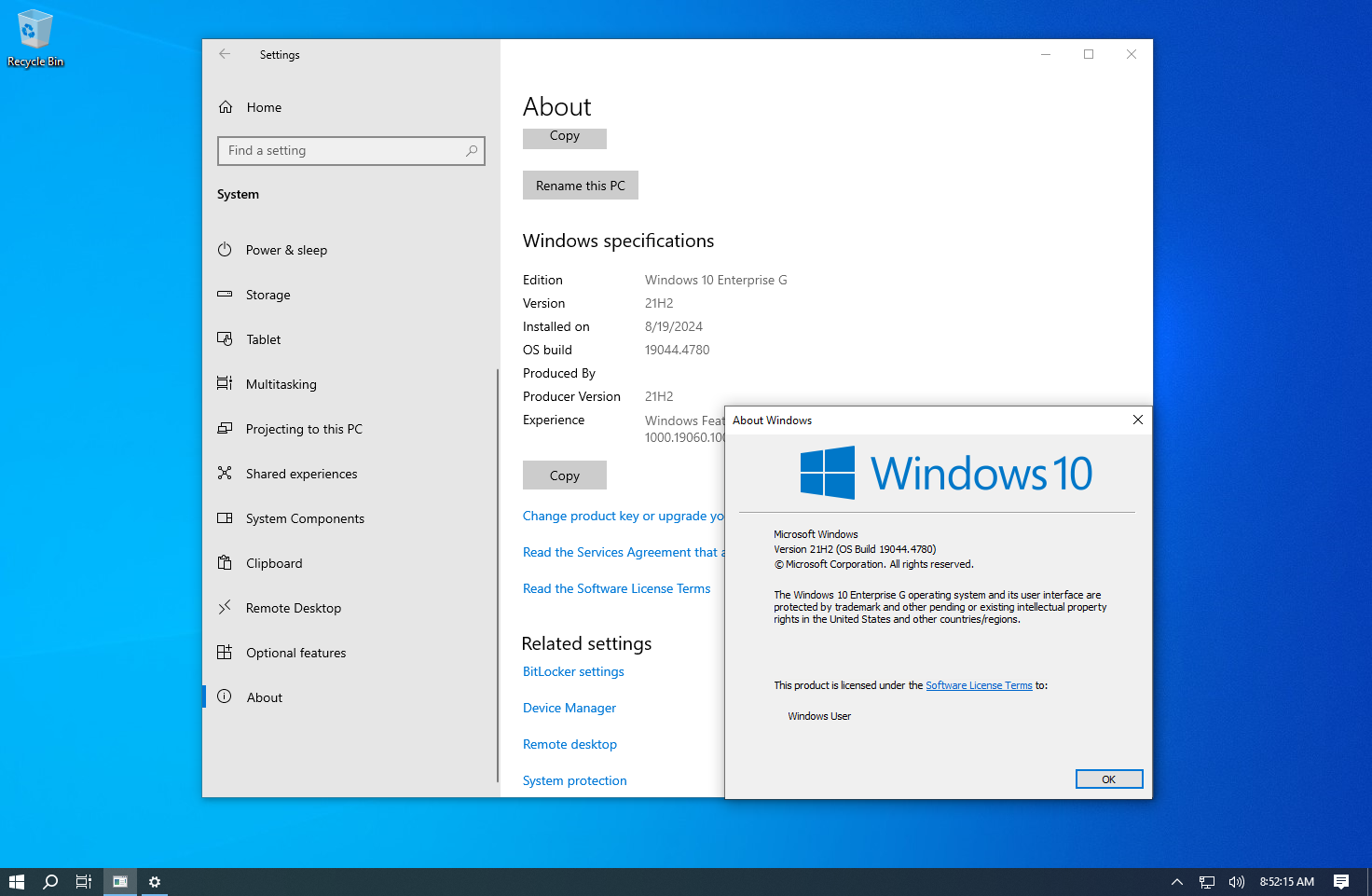
Task: Click the Power & sleep icon
Action: (x=225, y=250)
